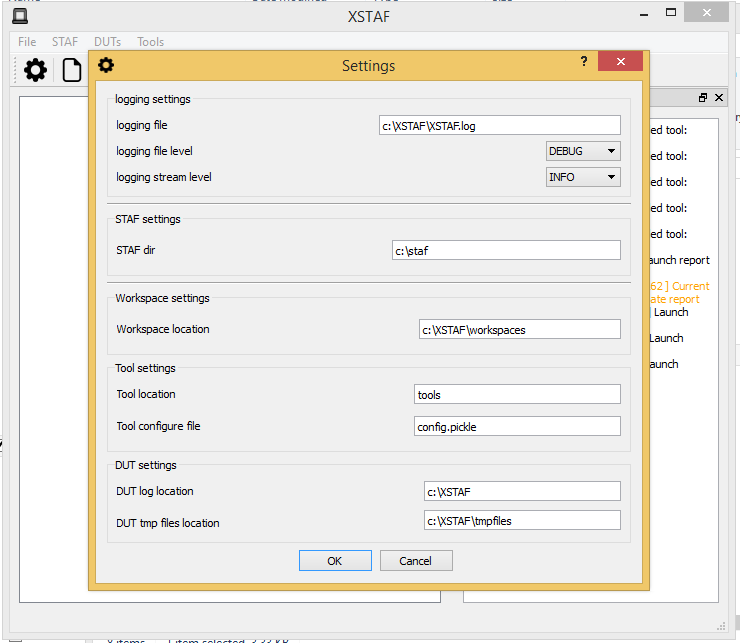Float the docked side panel
Screen dimensions: 740x643
pos(703,98)
